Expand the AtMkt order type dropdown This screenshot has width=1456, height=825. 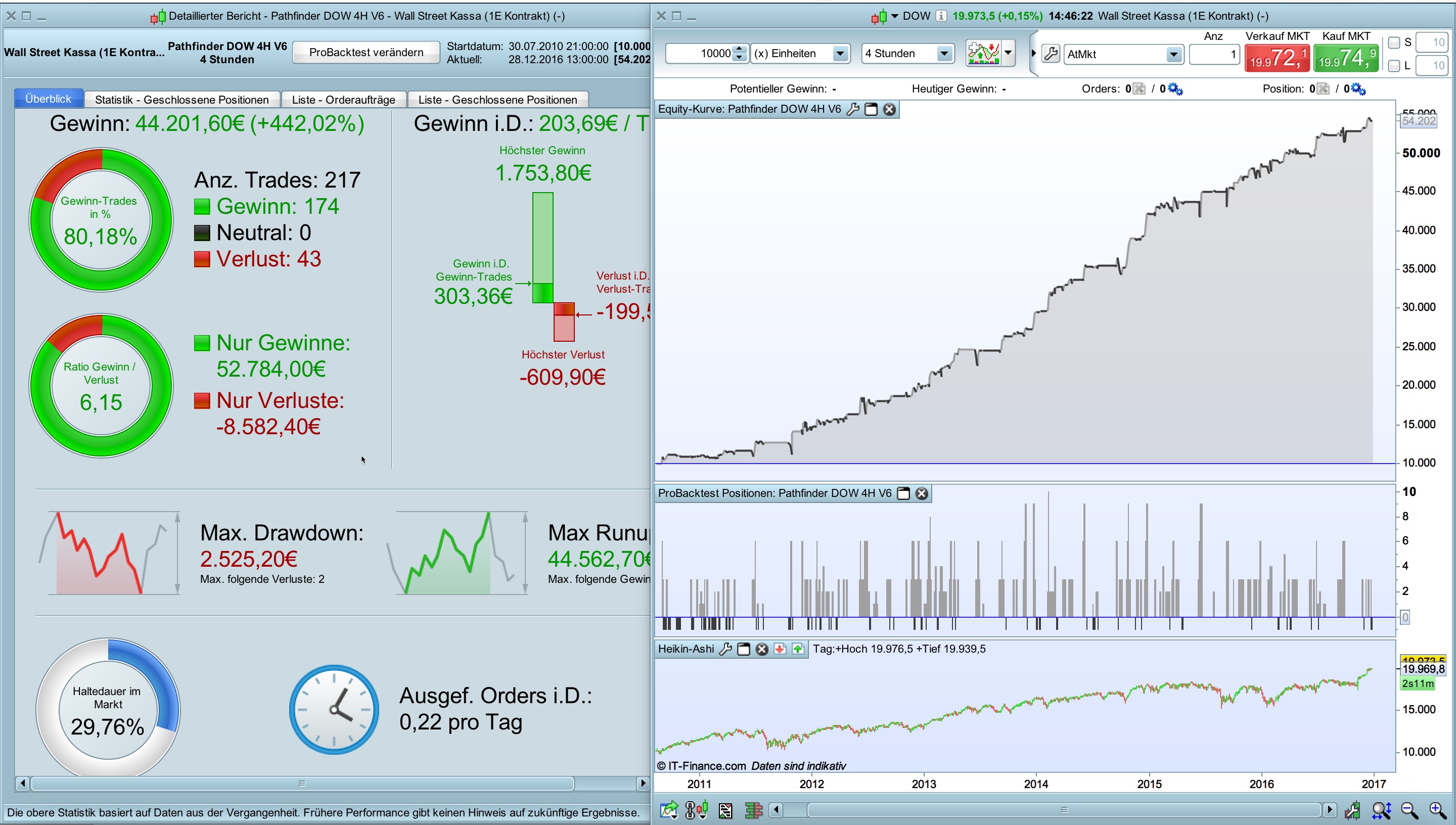tap(1173, 55)
